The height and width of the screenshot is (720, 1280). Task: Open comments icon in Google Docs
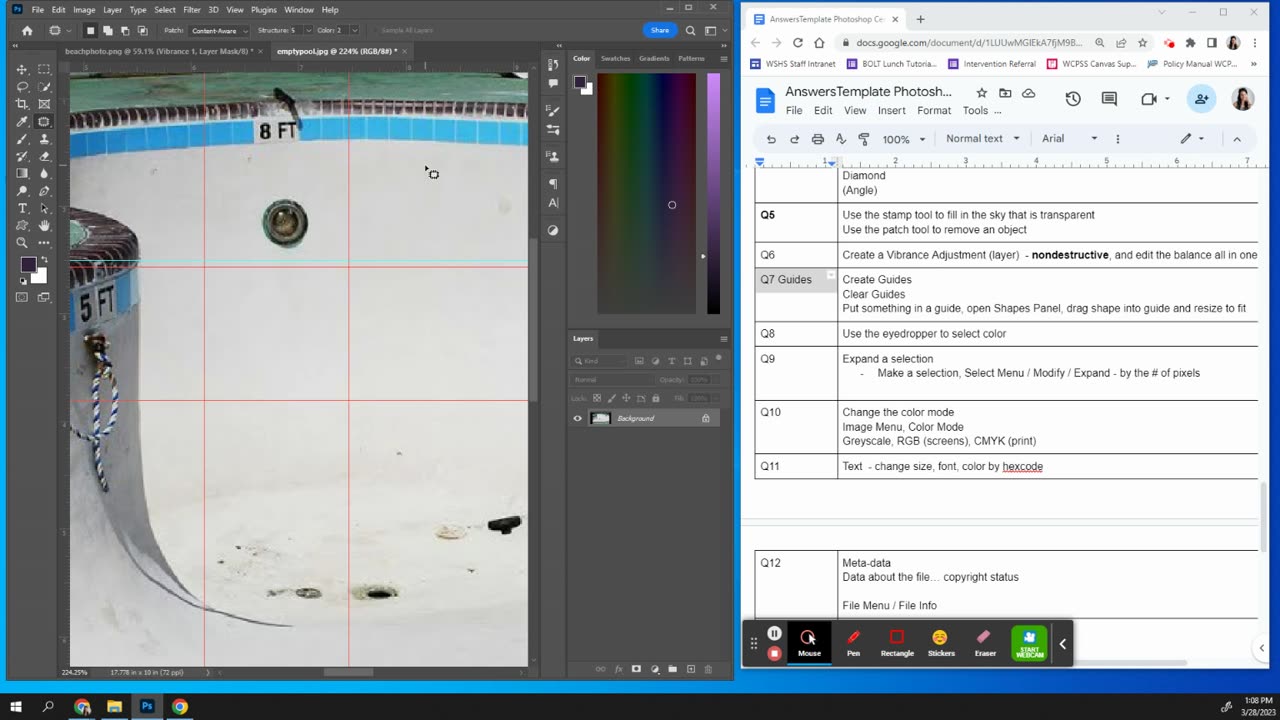1109,99
